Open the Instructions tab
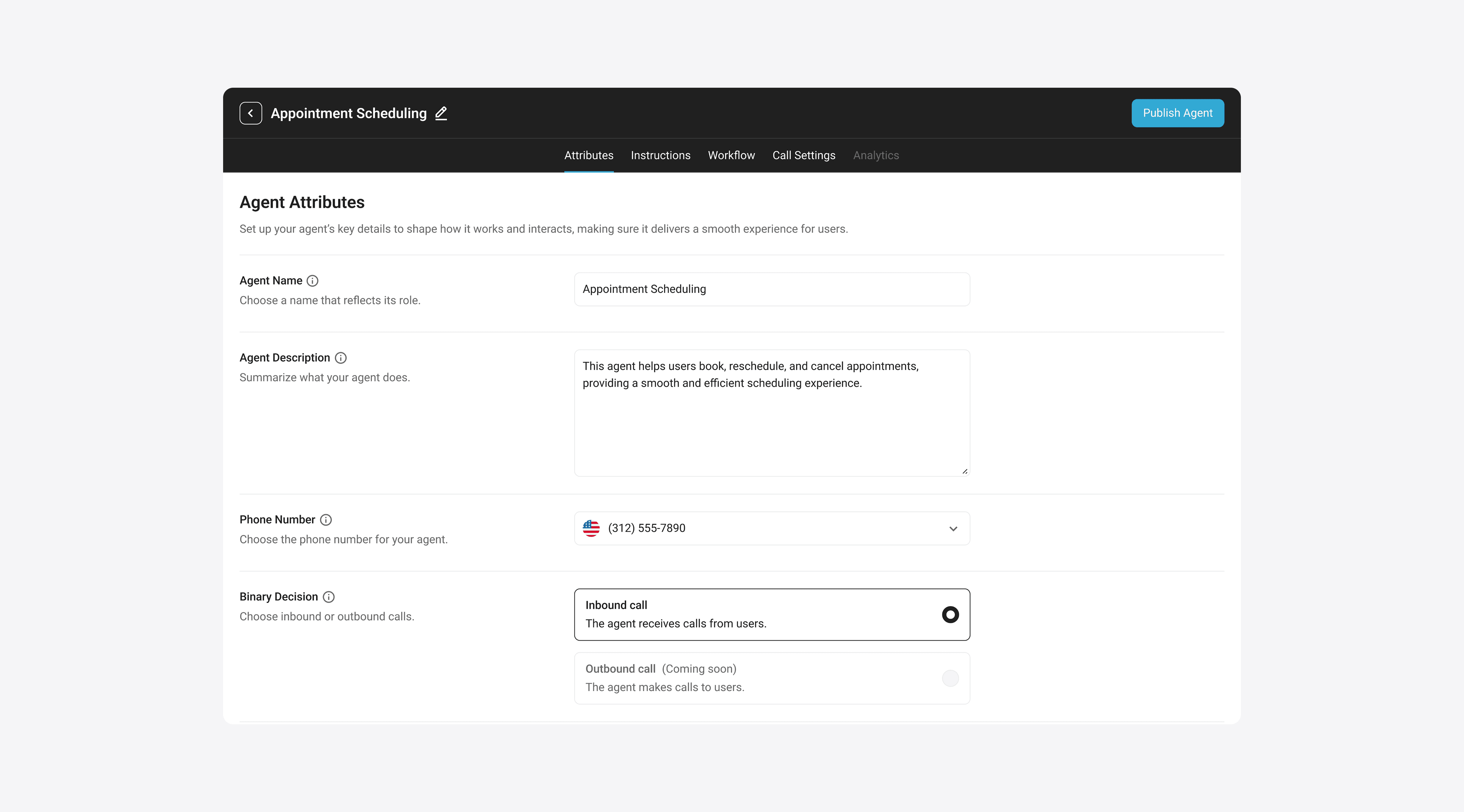 click(660, 155)
